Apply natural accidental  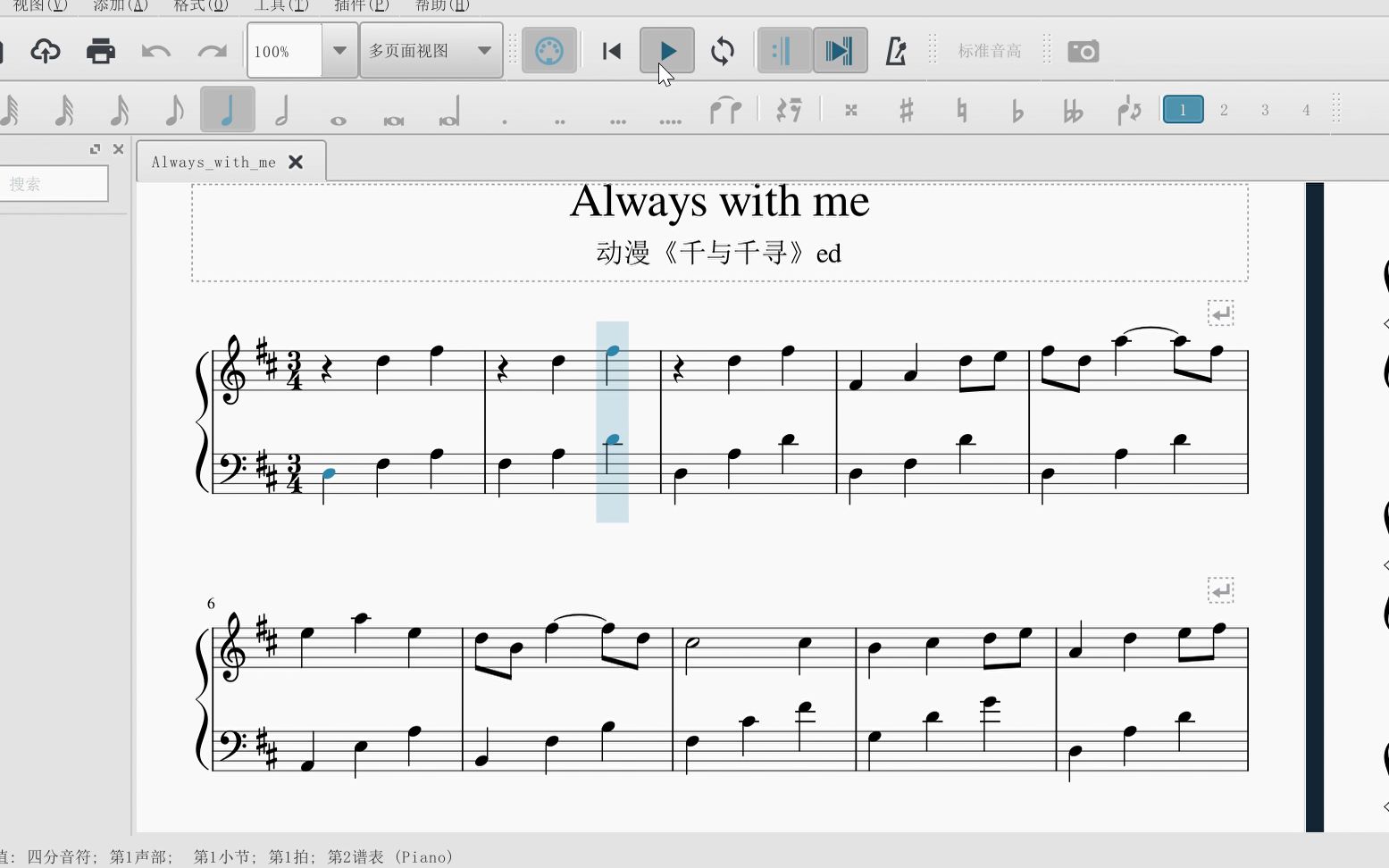[962, 110]
